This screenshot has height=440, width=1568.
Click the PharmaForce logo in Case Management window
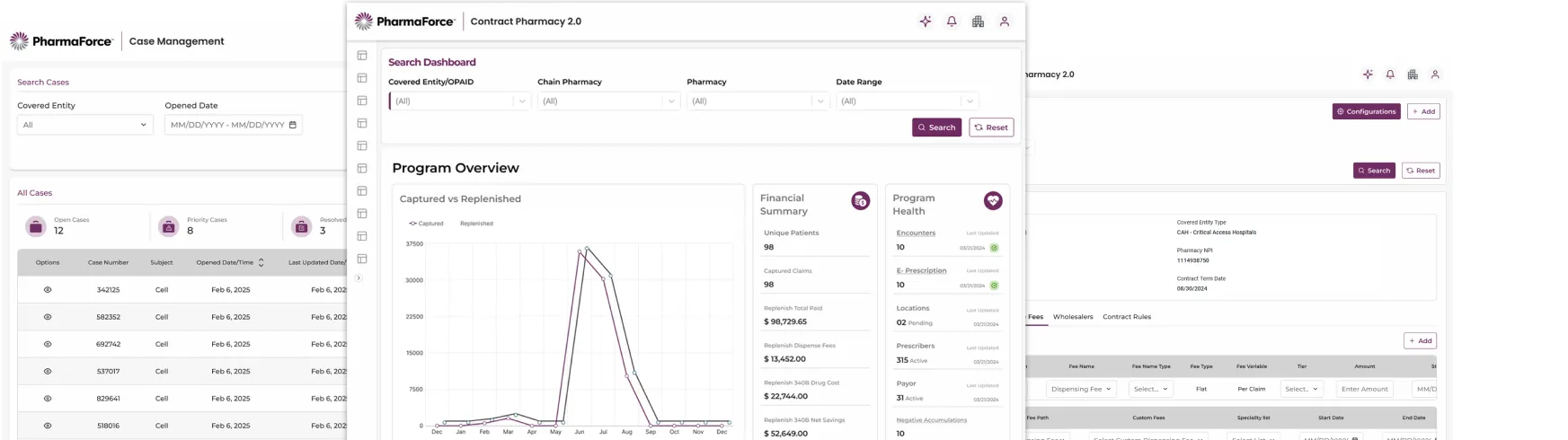pyautogui.click(x=61, y=41)
